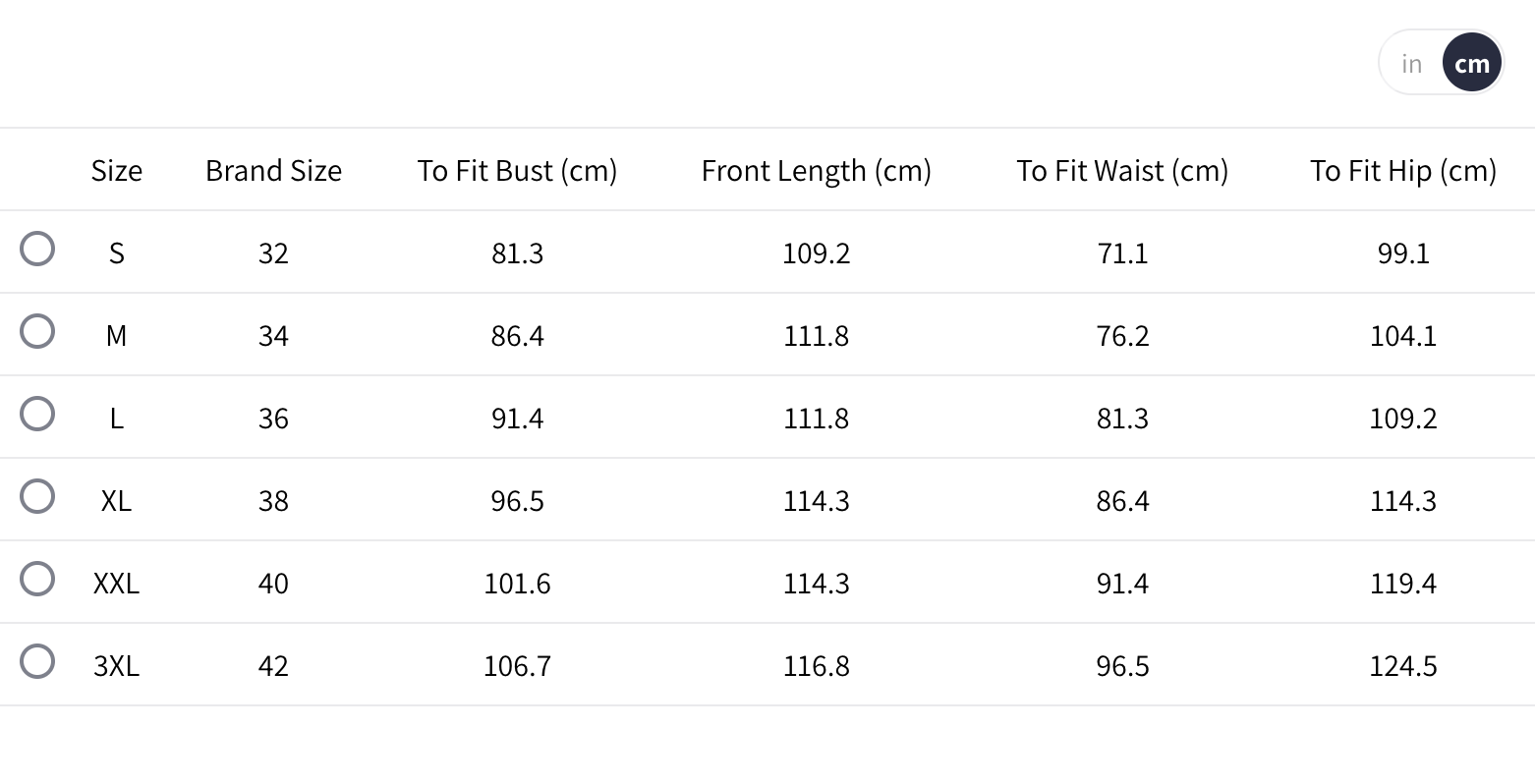Click brand size 38 cell

[x=273, y=501]
